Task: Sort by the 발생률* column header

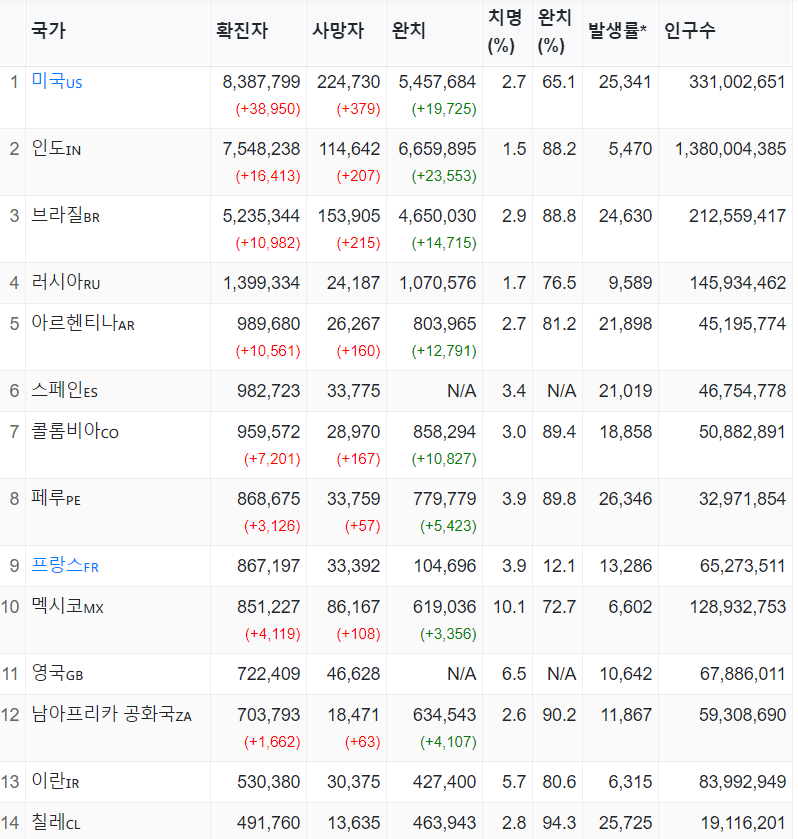Action: coord(618,30)
